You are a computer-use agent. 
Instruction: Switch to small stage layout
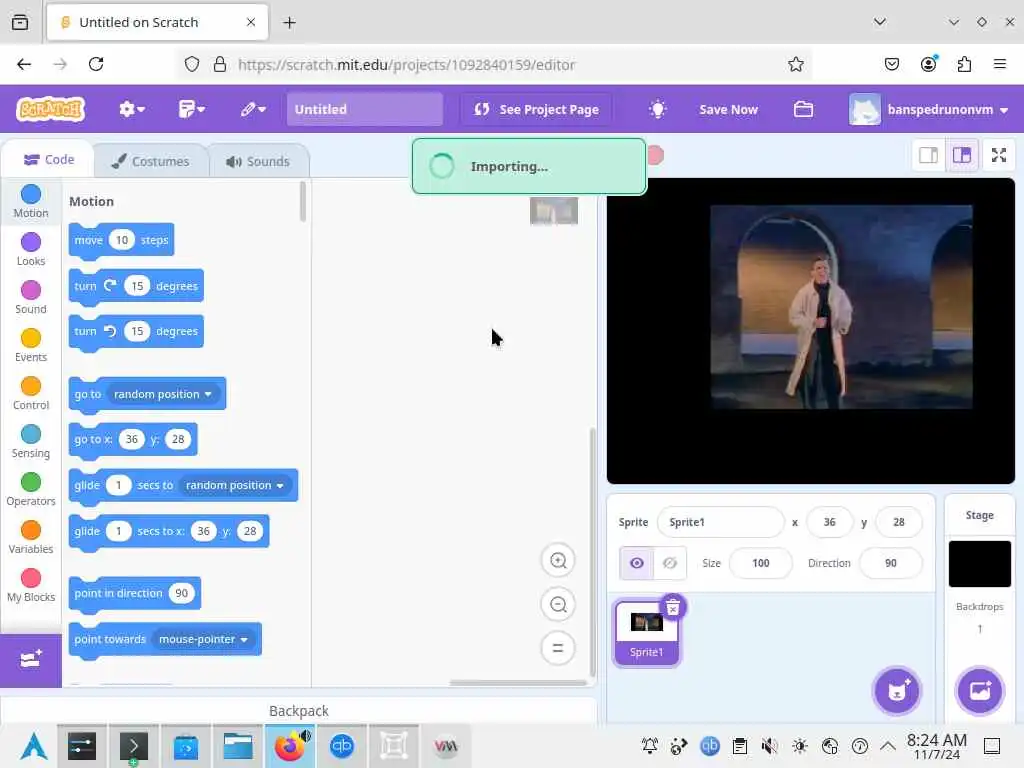pyautogui.click(x=928, y=155)
